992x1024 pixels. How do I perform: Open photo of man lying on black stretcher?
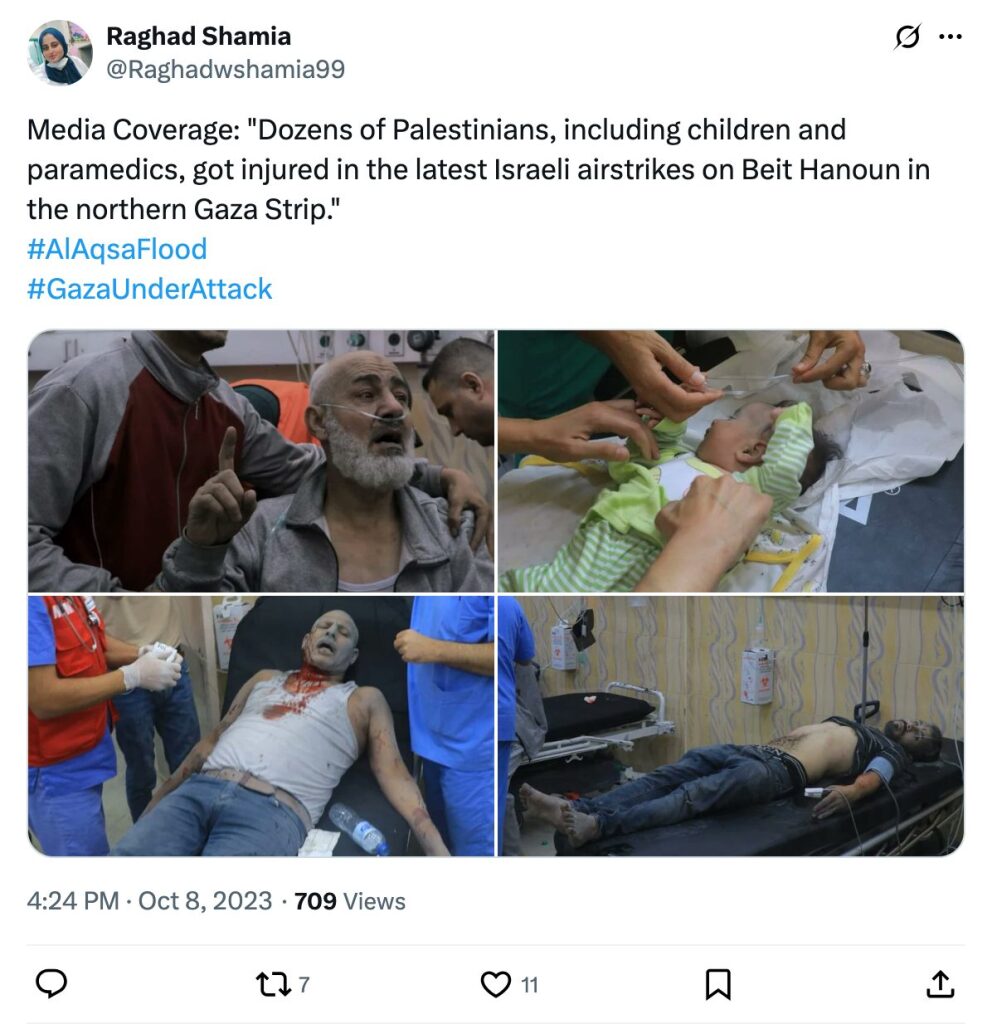731,726
